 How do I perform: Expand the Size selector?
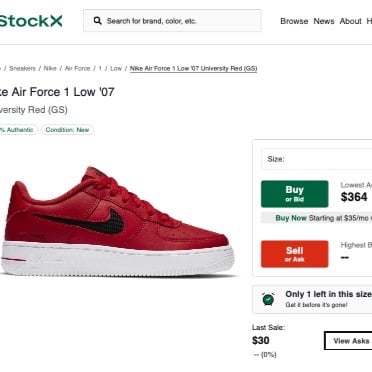pyautogui.click(x=316, y=159)
